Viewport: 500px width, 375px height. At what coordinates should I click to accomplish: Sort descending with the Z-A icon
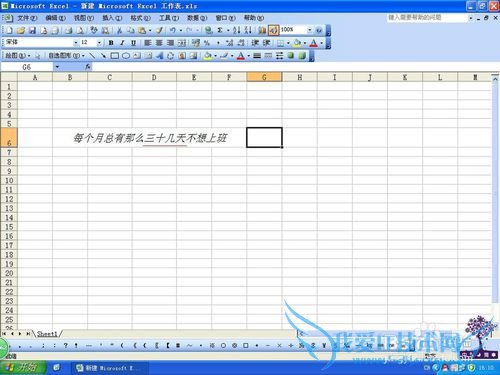(x=248, y=30)
